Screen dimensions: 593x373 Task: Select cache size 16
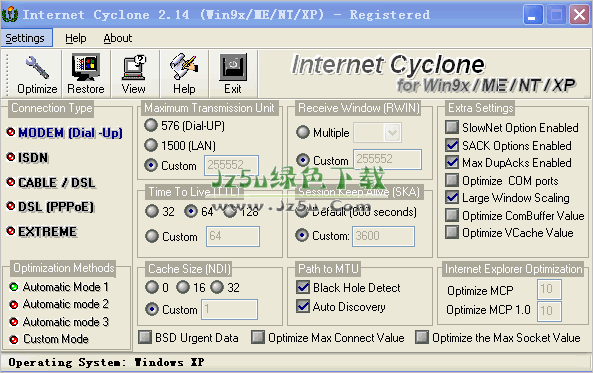pyautogui.click(x=183, y=287)
